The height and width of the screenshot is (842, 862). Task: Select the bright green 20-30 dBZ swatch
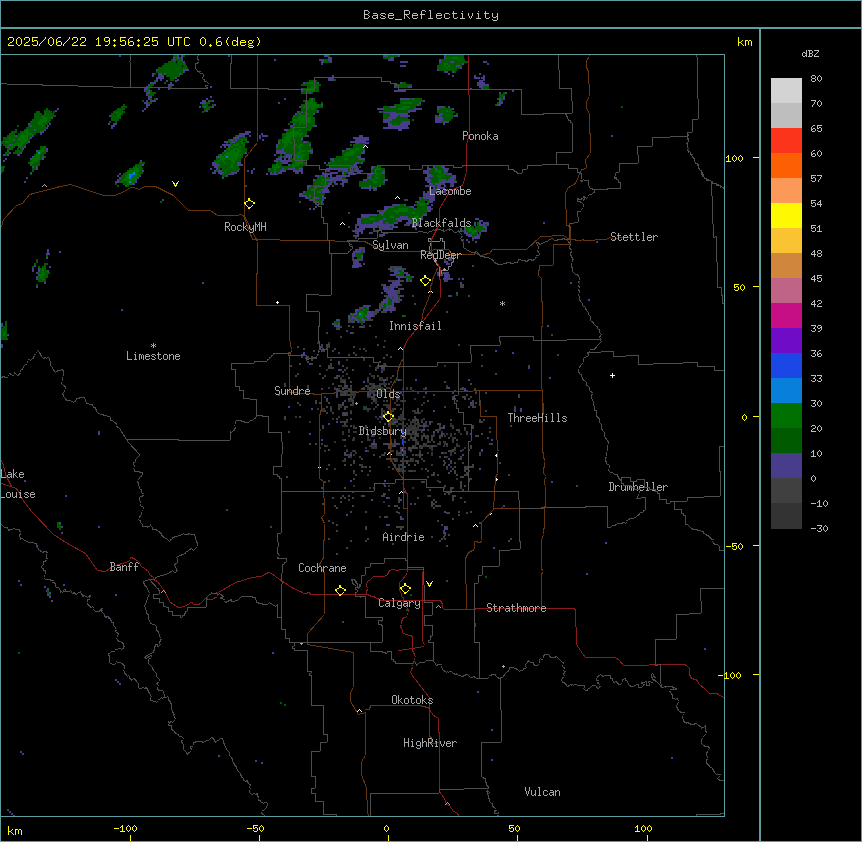tap(786, 416)
